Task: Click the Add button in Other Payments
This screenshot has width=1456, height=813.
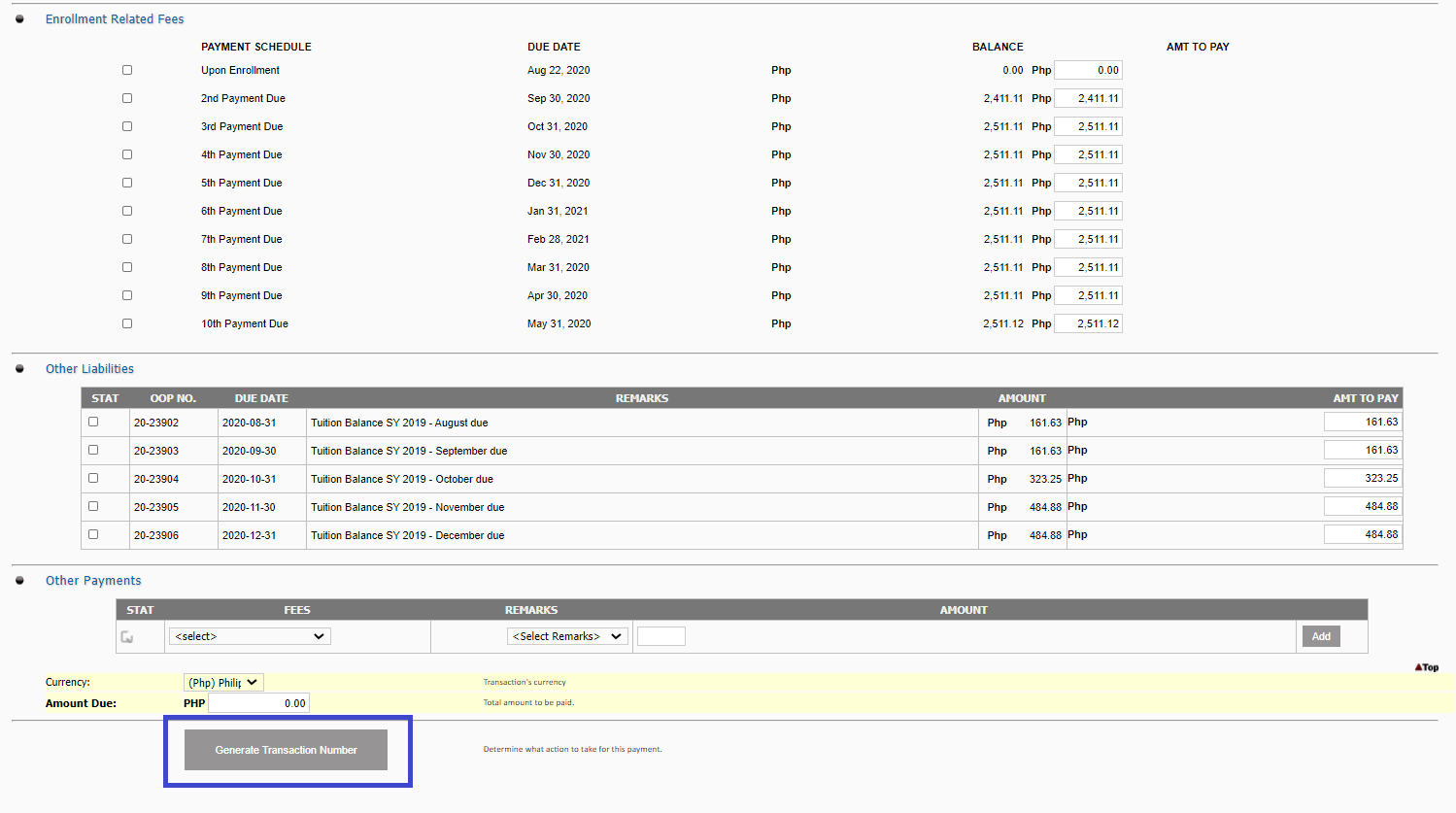Action: pos(1321,636)
